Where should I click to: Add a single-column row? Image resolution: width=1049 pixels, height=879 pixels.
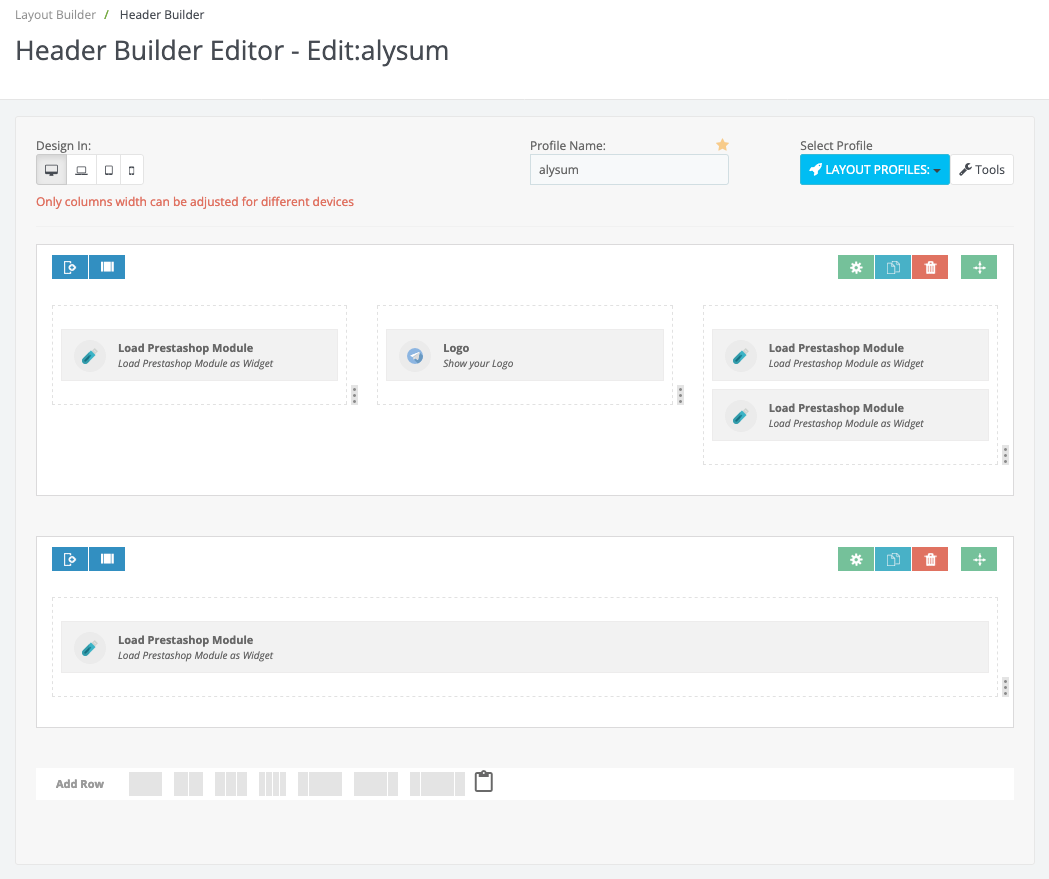point(145,784)
